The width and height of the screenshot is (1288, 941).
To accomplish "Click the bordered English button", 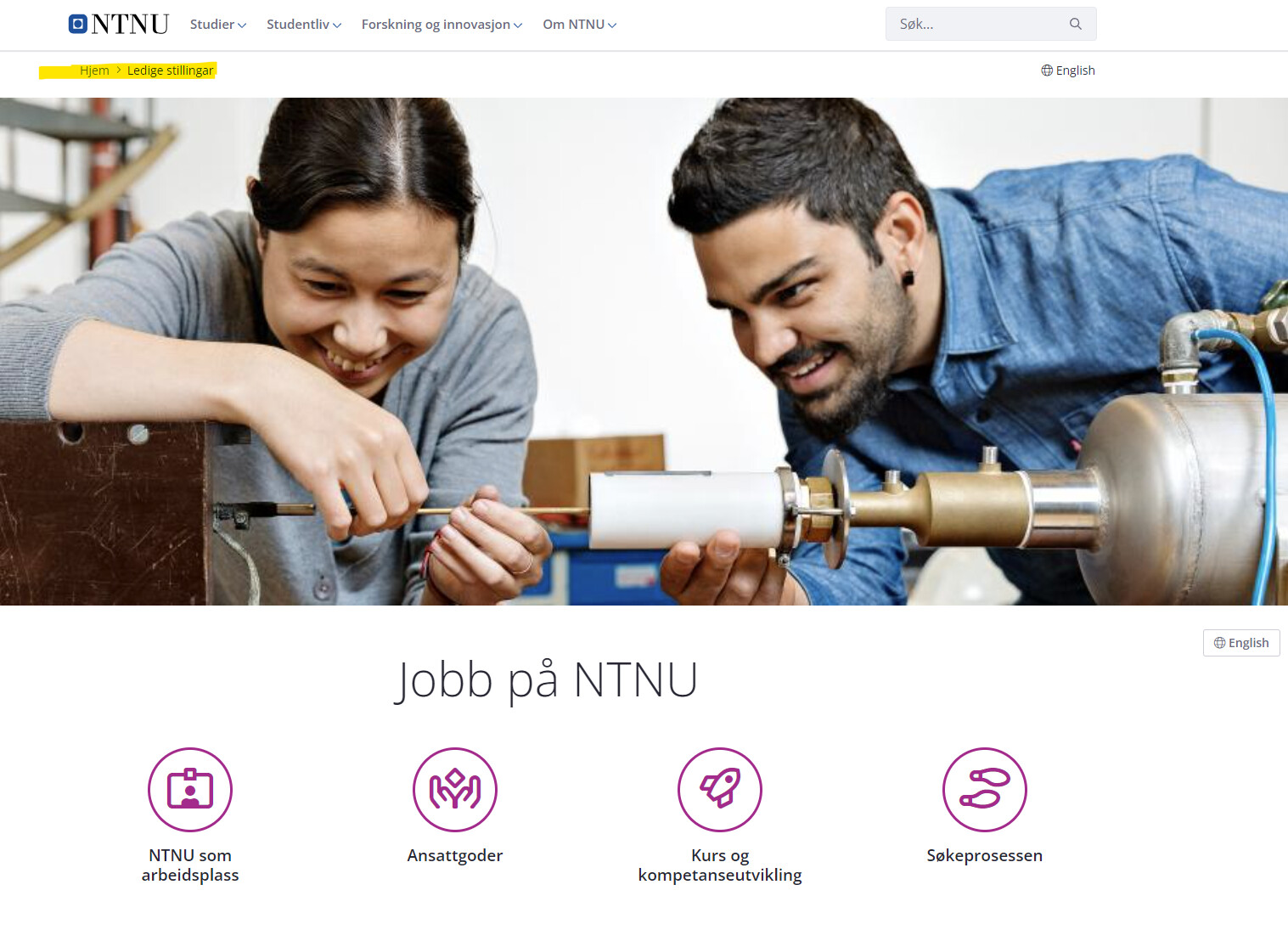I will click(1241, 643).
